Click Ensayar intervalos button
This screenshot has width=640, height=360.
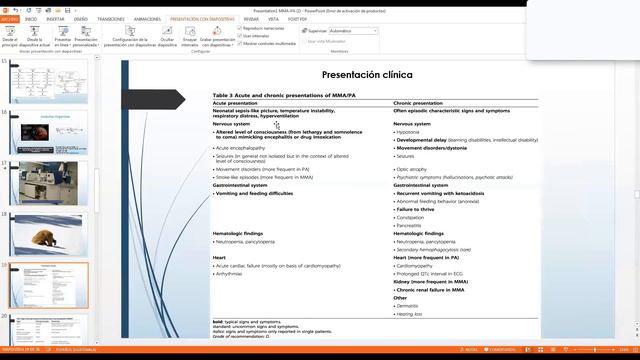coord(190,36)
